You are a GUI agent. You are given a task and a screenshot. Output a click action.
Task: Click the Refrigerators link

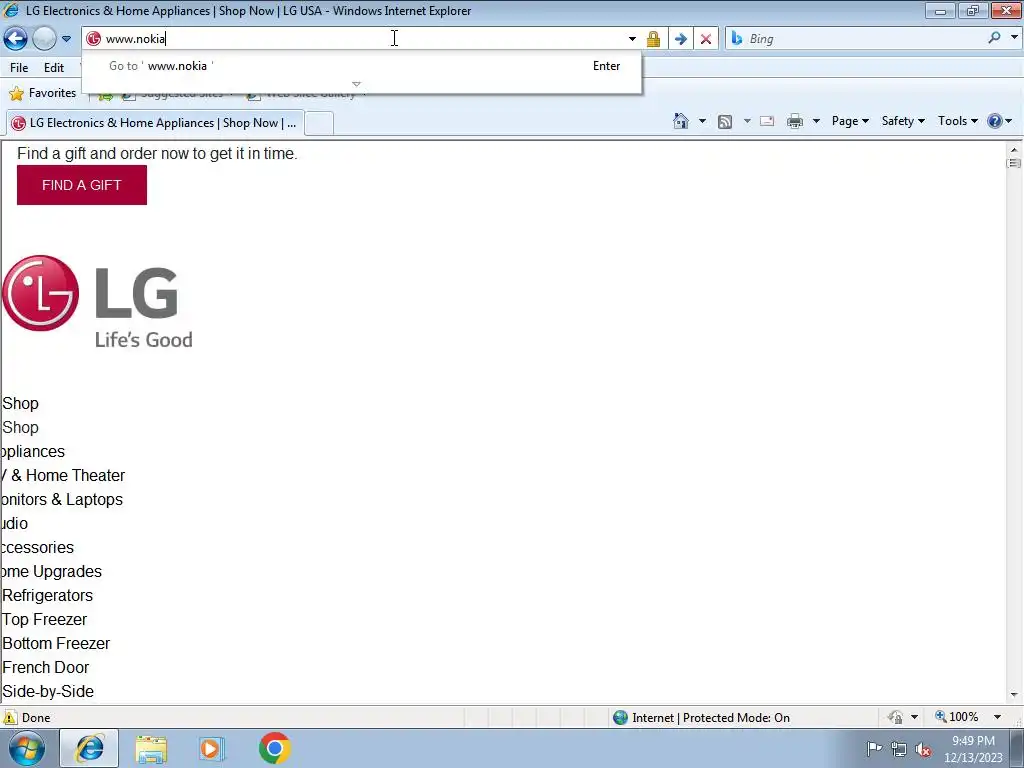tap(48, 596)
